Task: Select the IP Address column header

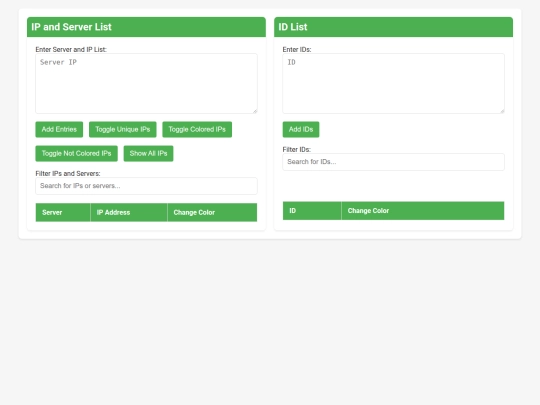Action: click(129, 212)
